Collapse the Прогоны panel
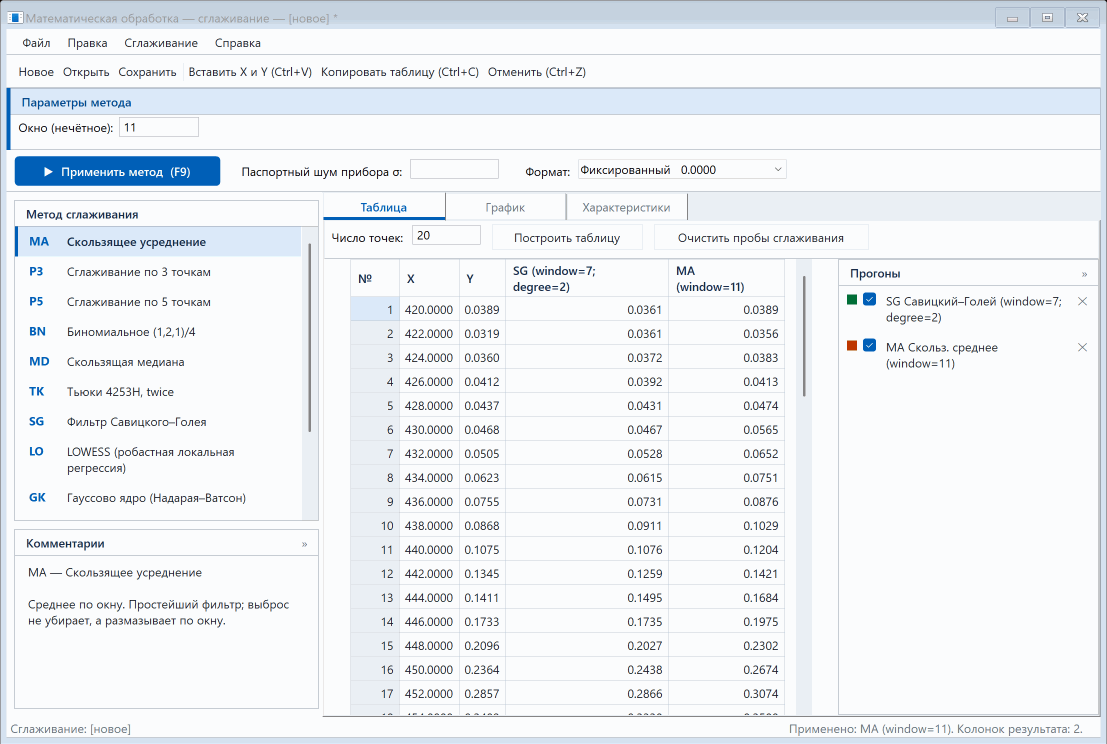The height and width of the screenshot is (744, 1107). click(1084, 274)
